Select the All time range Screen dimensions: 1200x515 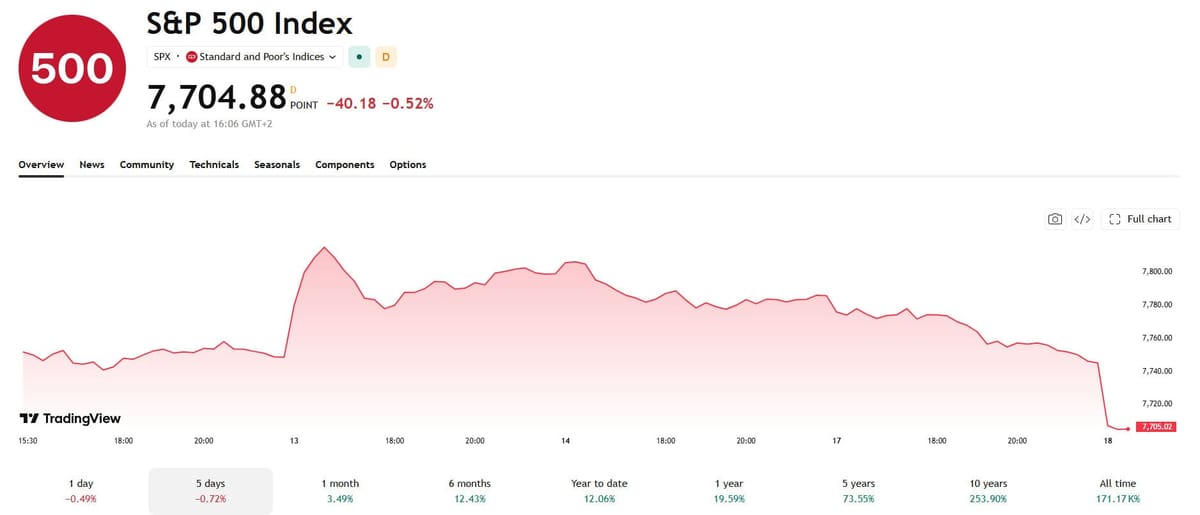point(1117,490)
